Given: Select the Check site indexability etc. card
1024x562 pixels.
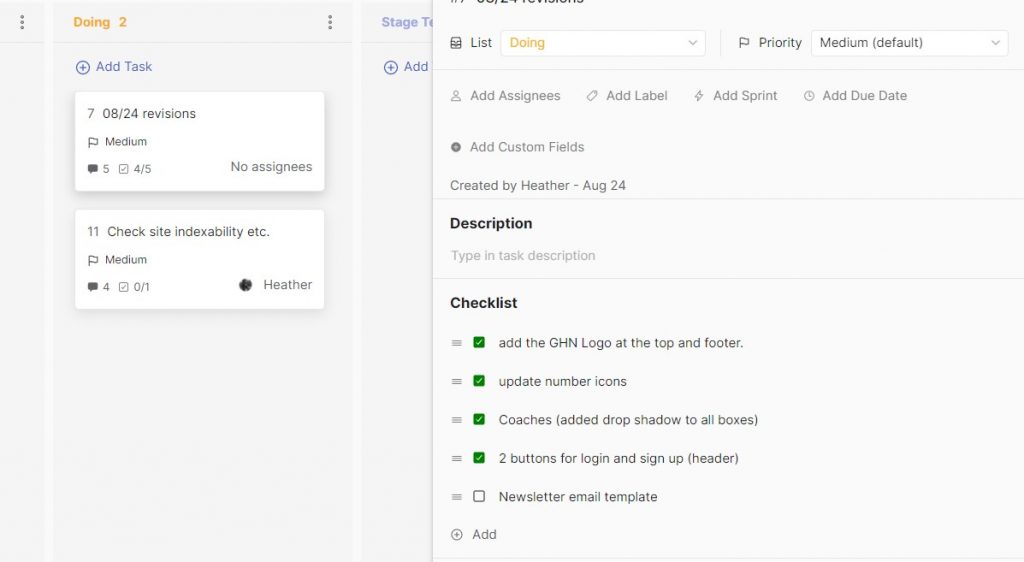Looking at the screenshot, I should coord(199,232).
